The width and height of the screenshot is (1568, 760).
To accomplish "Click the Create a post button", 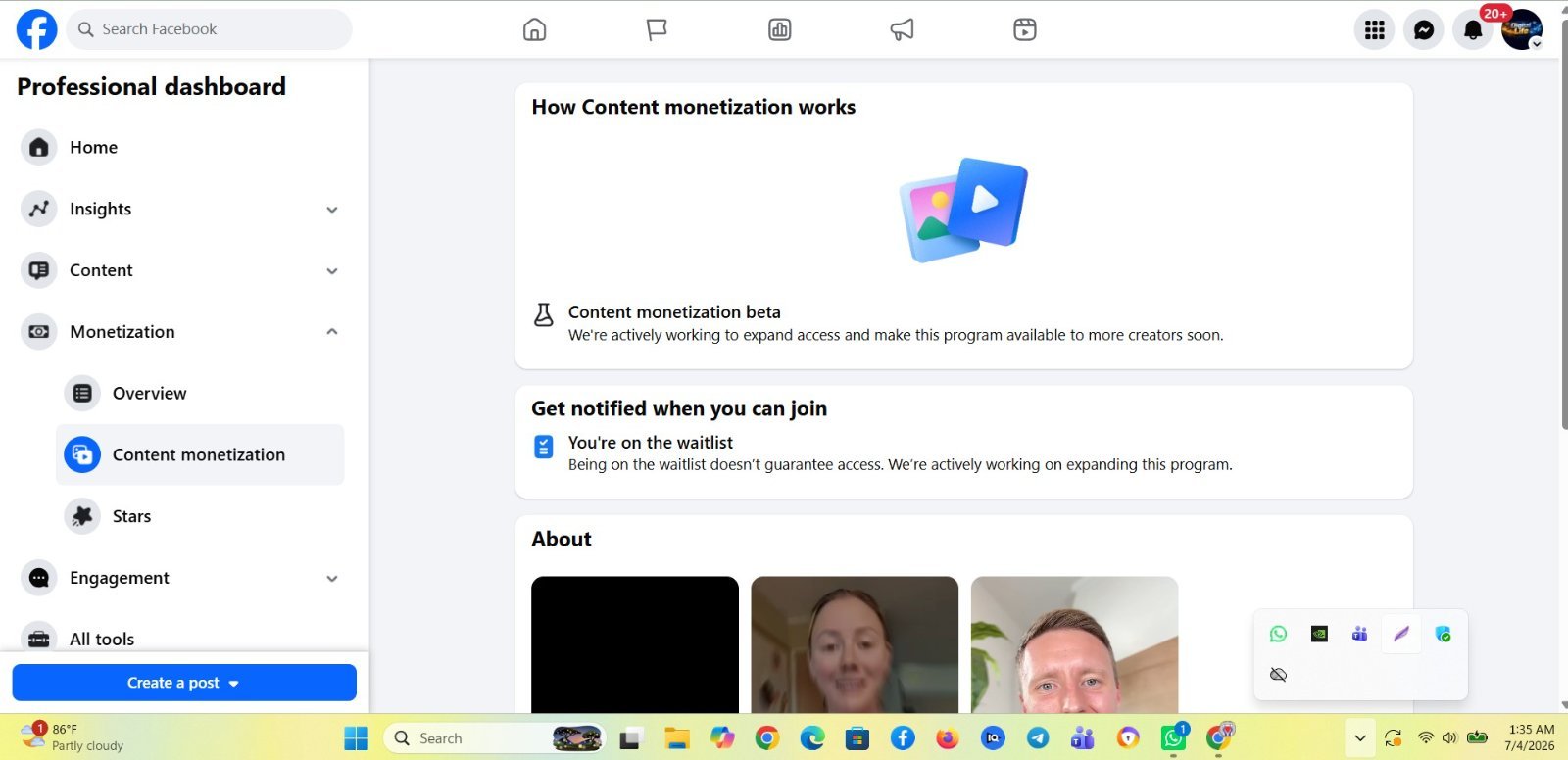I will point(184,683).
